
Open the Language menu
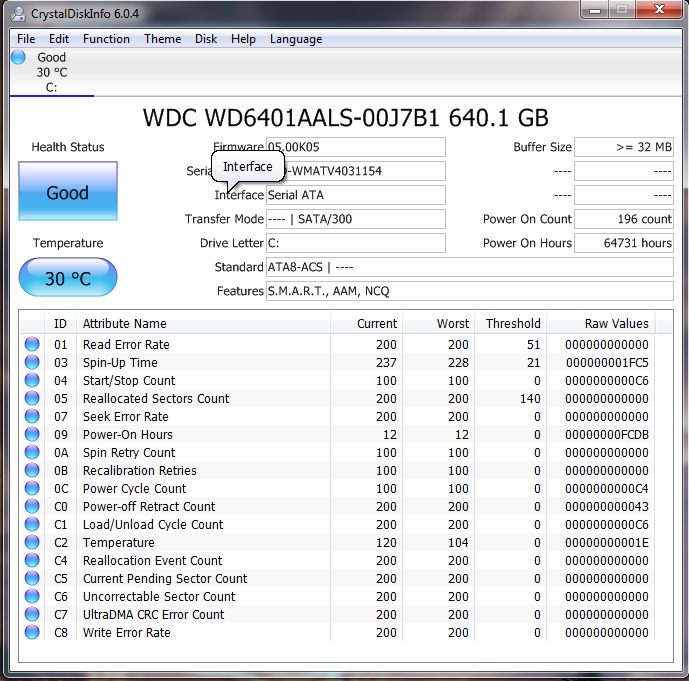pos(295,39)
